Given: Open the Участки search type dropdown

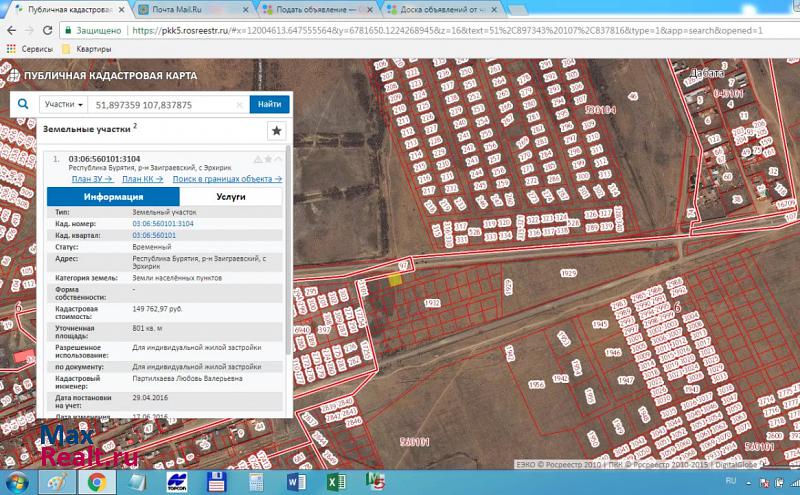Looking at the screenshot, I should point(63,104).
